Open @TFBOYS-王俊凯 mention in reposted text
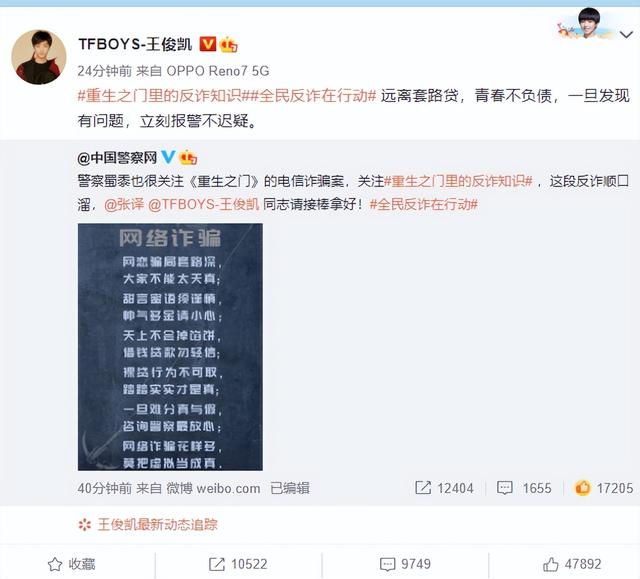This screenshot has height=579, width=640. click(x=203, y=204)
